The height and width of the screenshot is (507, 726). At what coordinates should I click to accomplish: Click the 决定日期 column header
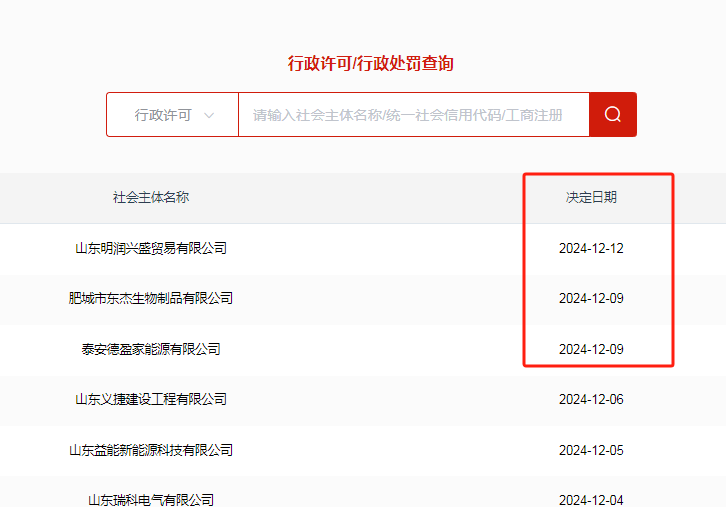[x=591, y=197]
